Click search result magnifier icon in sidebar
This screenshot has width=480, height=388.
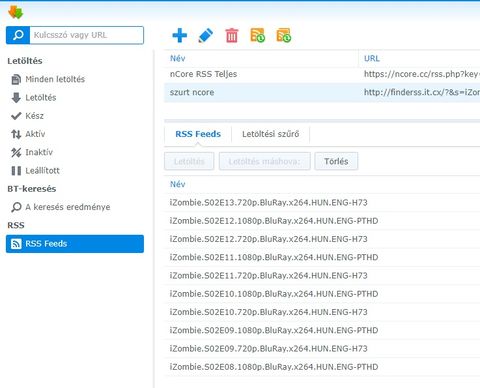[16, 207]
